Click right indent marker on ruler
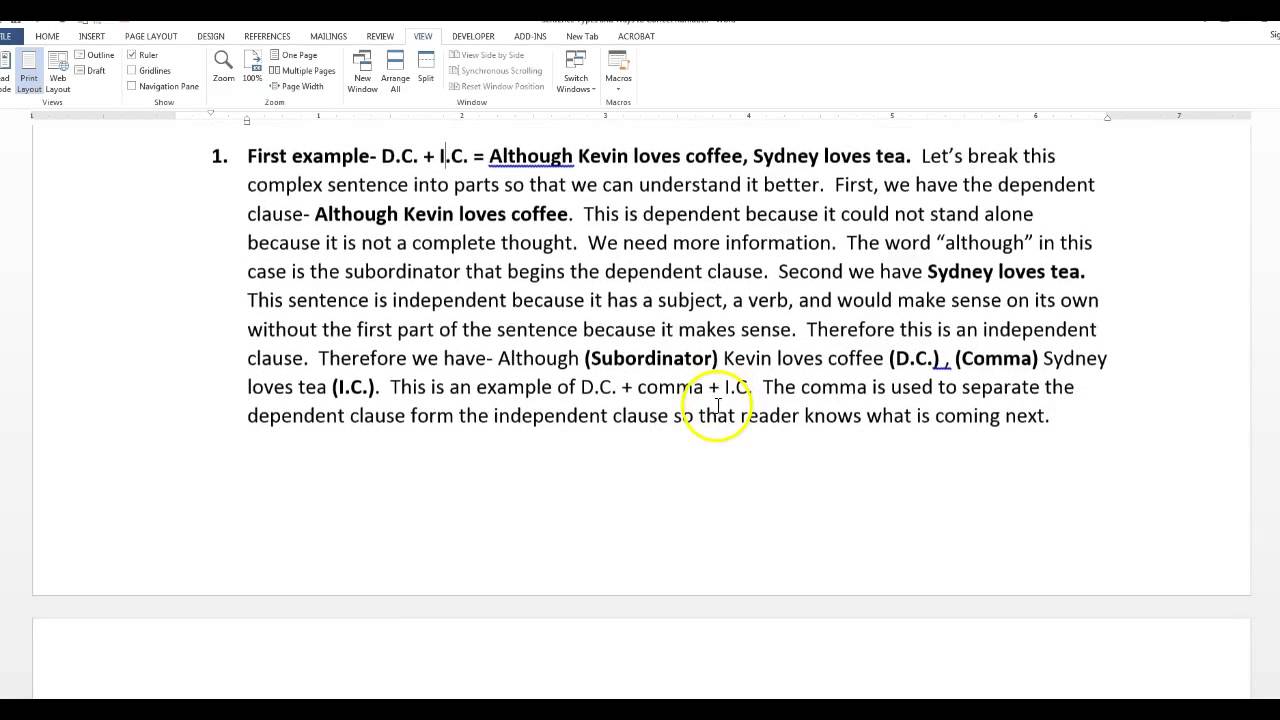1280x720 pixels. pyautogui.click(x=1107, y=118)
